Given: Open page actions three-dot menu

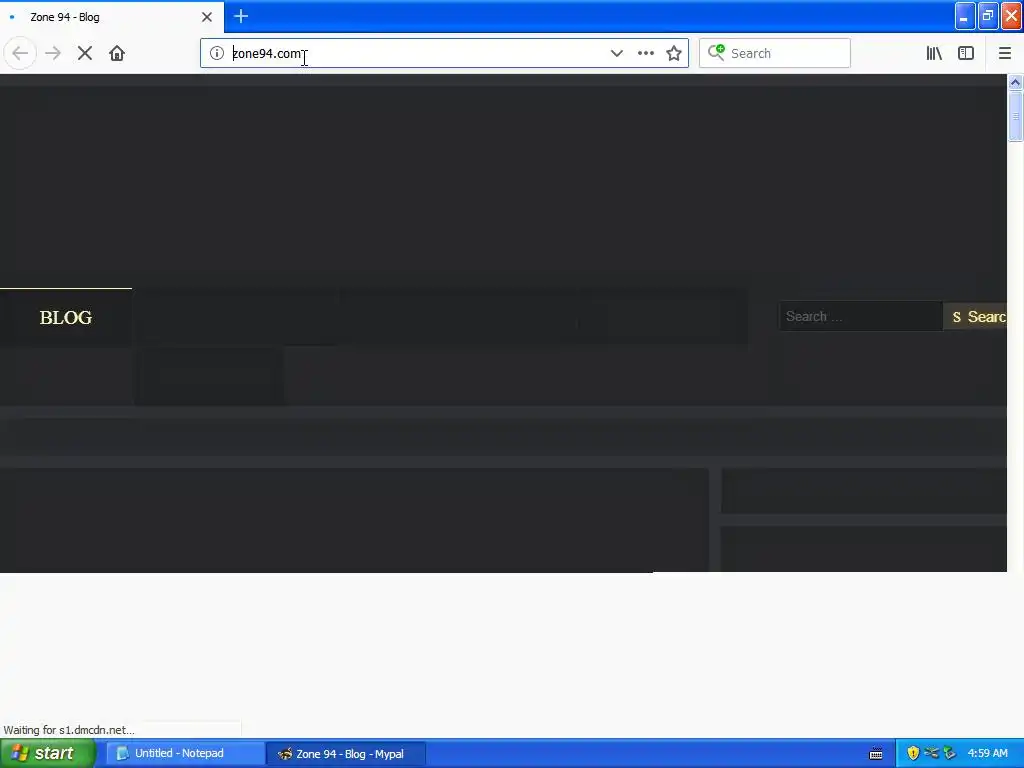Looking at the screenshot, I should [x=645, y=53].
